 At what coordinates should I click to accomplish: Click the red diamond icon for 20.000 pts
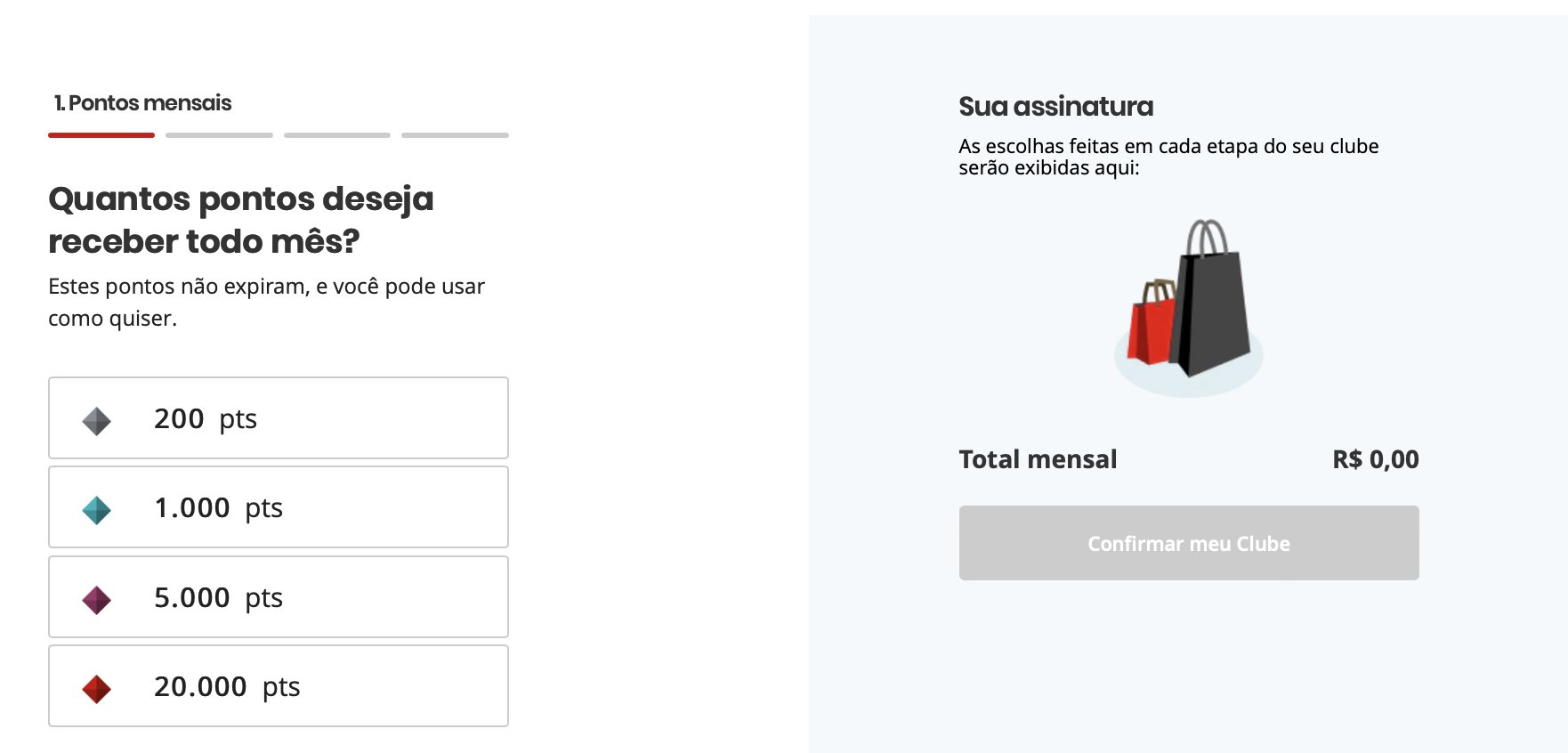click(x=96, y=689)
